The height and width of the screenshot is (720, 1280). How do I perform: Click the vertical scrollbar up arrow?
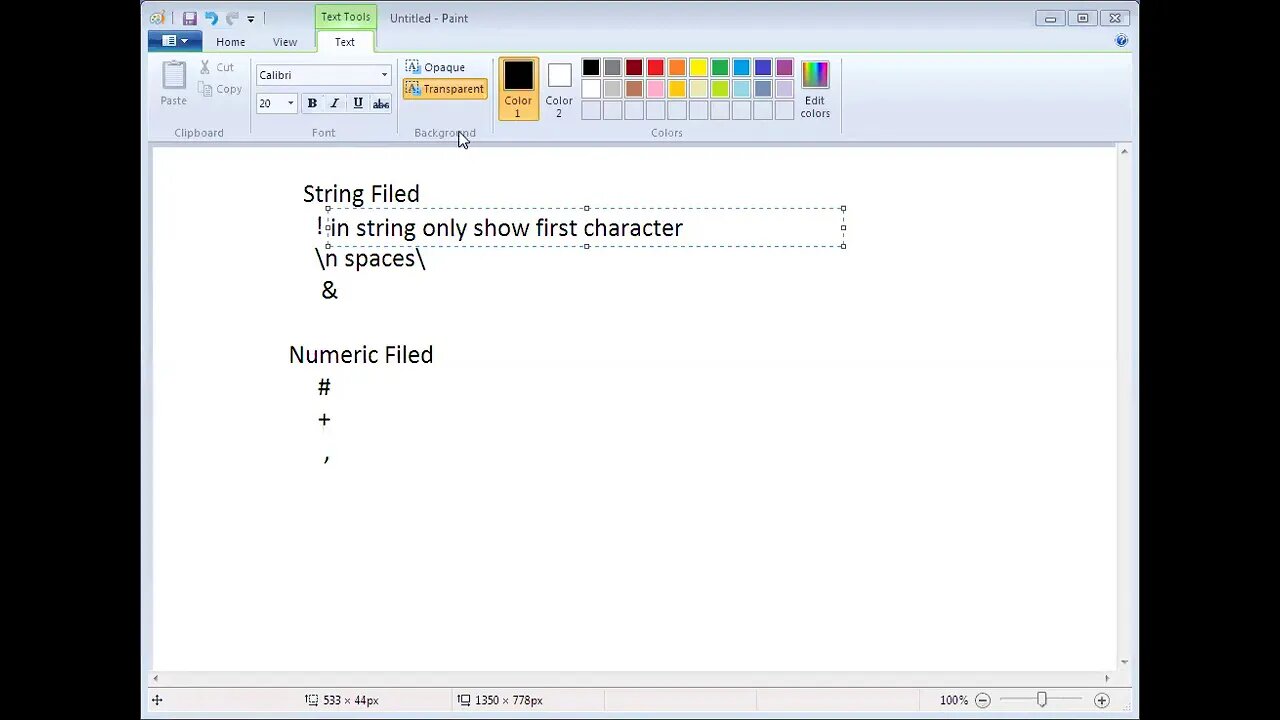(x=1124, y=152)
